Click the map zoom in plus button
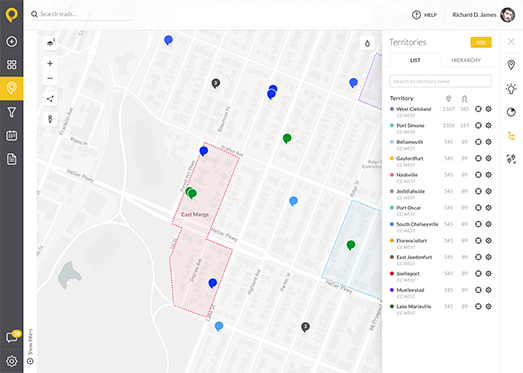 [x=50, y=63]
